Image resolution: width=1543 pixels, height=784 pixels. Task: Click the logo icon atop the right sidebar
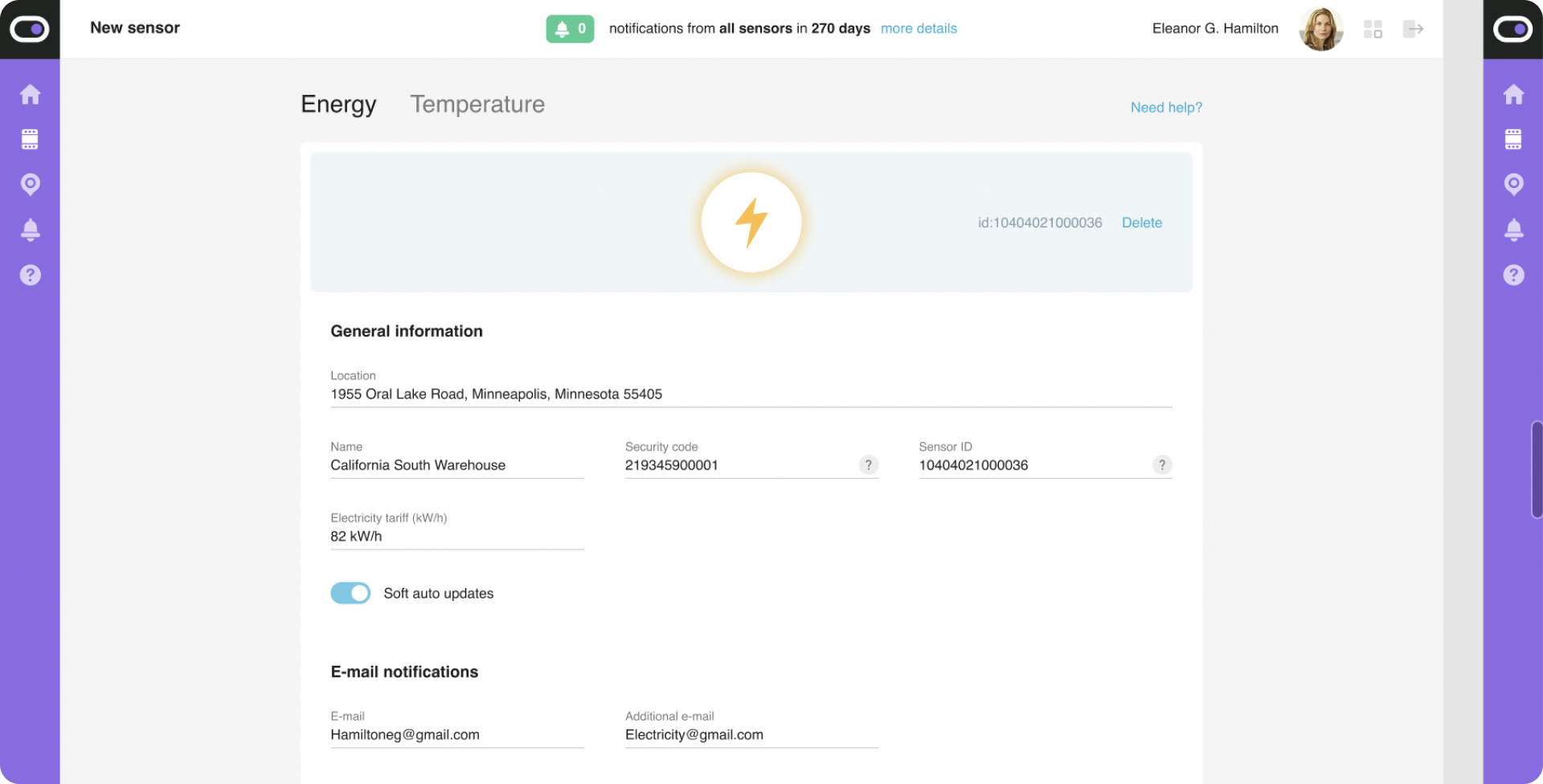pyautogui.click(x=1513, y=29)
